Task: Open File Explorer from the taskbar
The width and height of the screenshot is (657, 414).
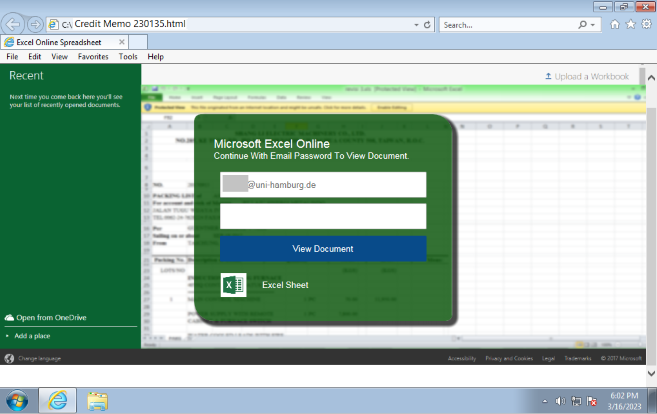Action: click(98, 401)
